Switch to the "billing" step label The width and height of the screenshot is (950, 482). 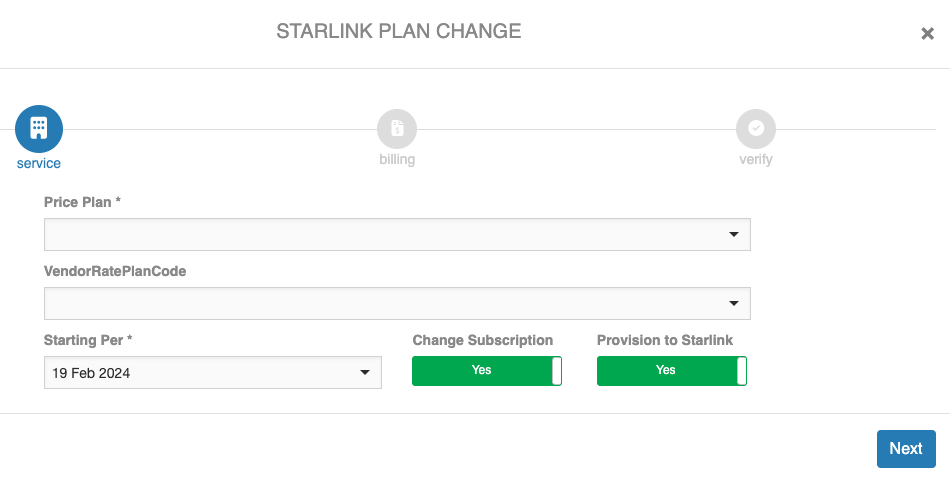(x=397, y=159)
